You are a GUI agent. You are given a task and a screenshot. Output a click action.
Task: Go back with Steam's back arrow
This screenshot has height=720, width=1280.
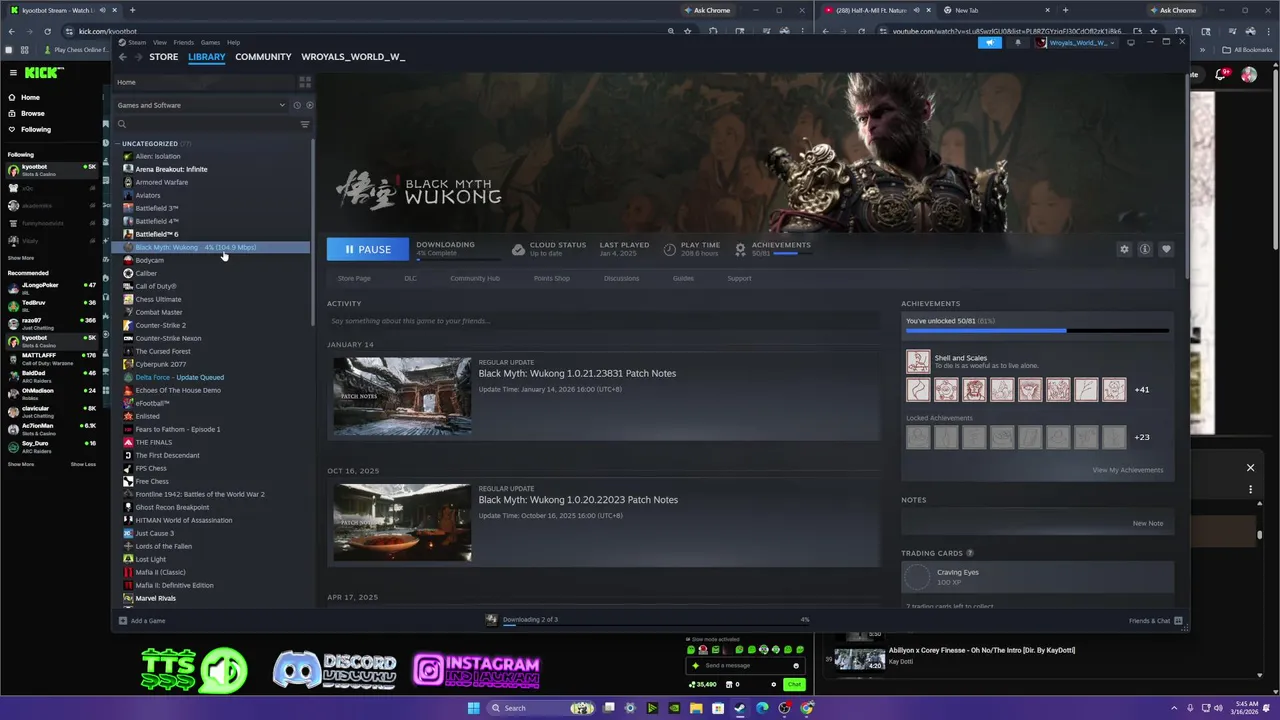pyautogui.click(x=123, y=57)
